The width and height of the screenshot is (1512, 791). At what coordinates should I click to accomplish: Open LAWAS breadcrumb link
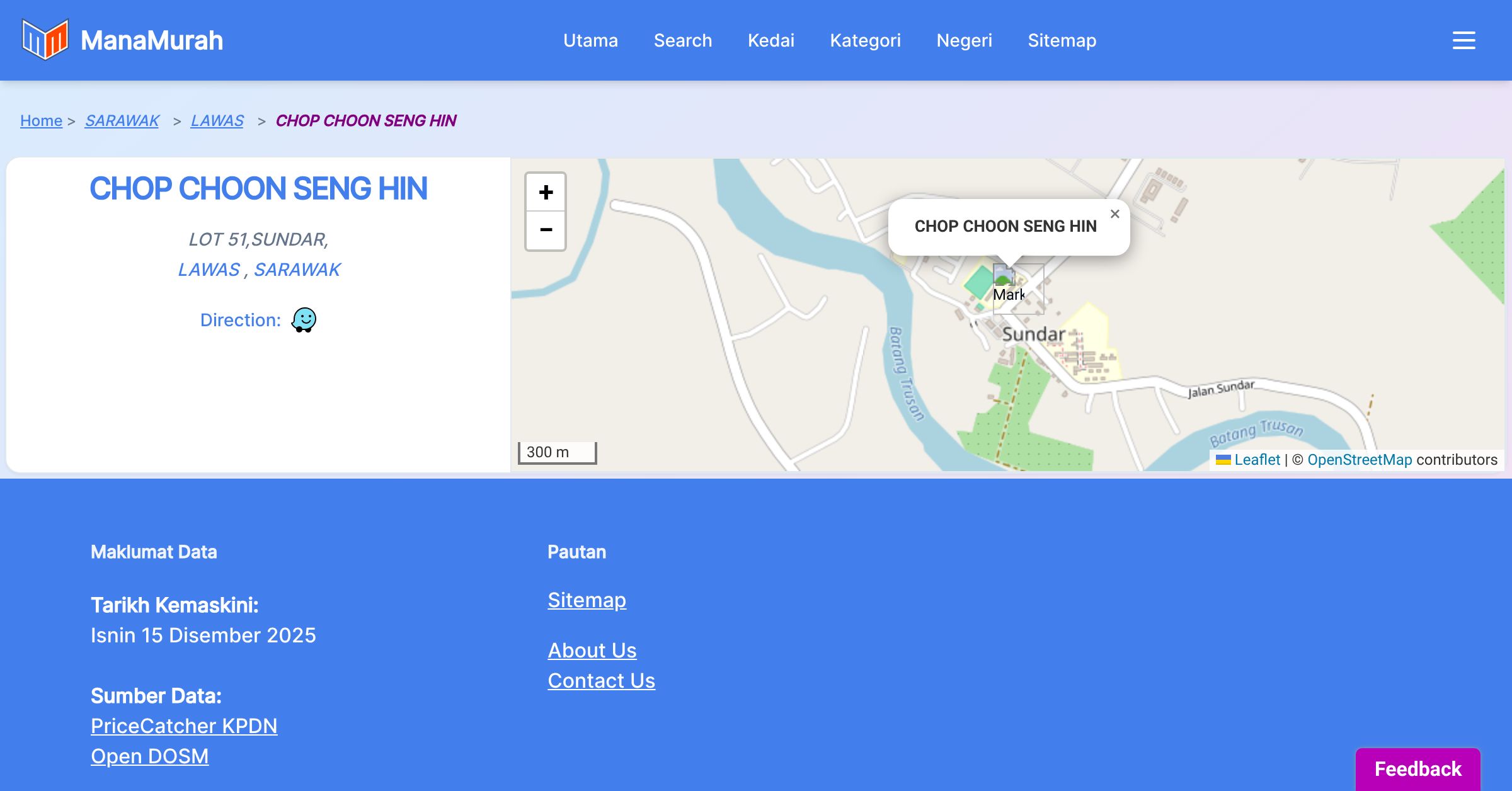click(x=217, y=120)
